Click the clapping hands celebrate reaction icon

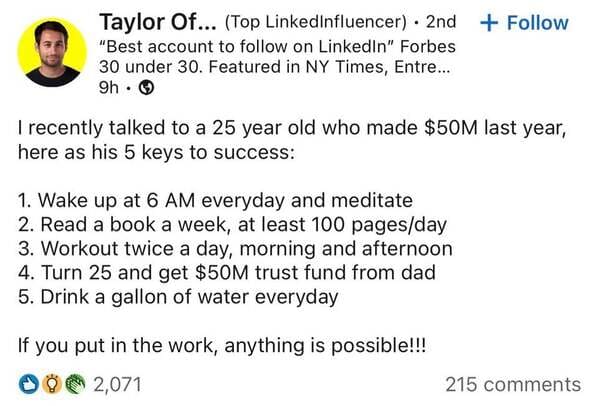[x=75, y=385]
